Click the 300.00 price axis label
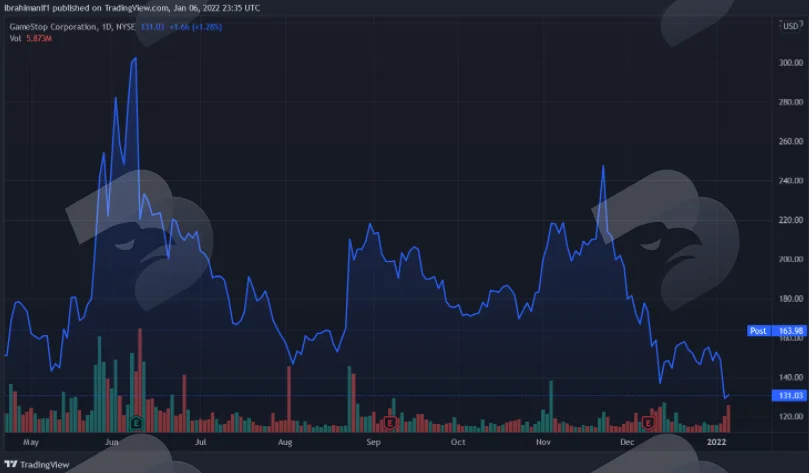Viewport: 809px width, 473px height. coord(790,62)
